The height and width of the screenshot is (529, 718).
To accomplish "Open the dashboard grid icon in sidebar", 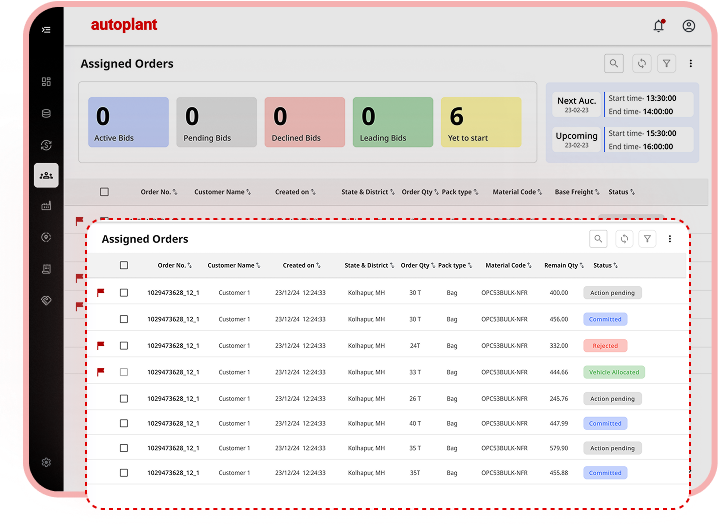I will [46, 82].
